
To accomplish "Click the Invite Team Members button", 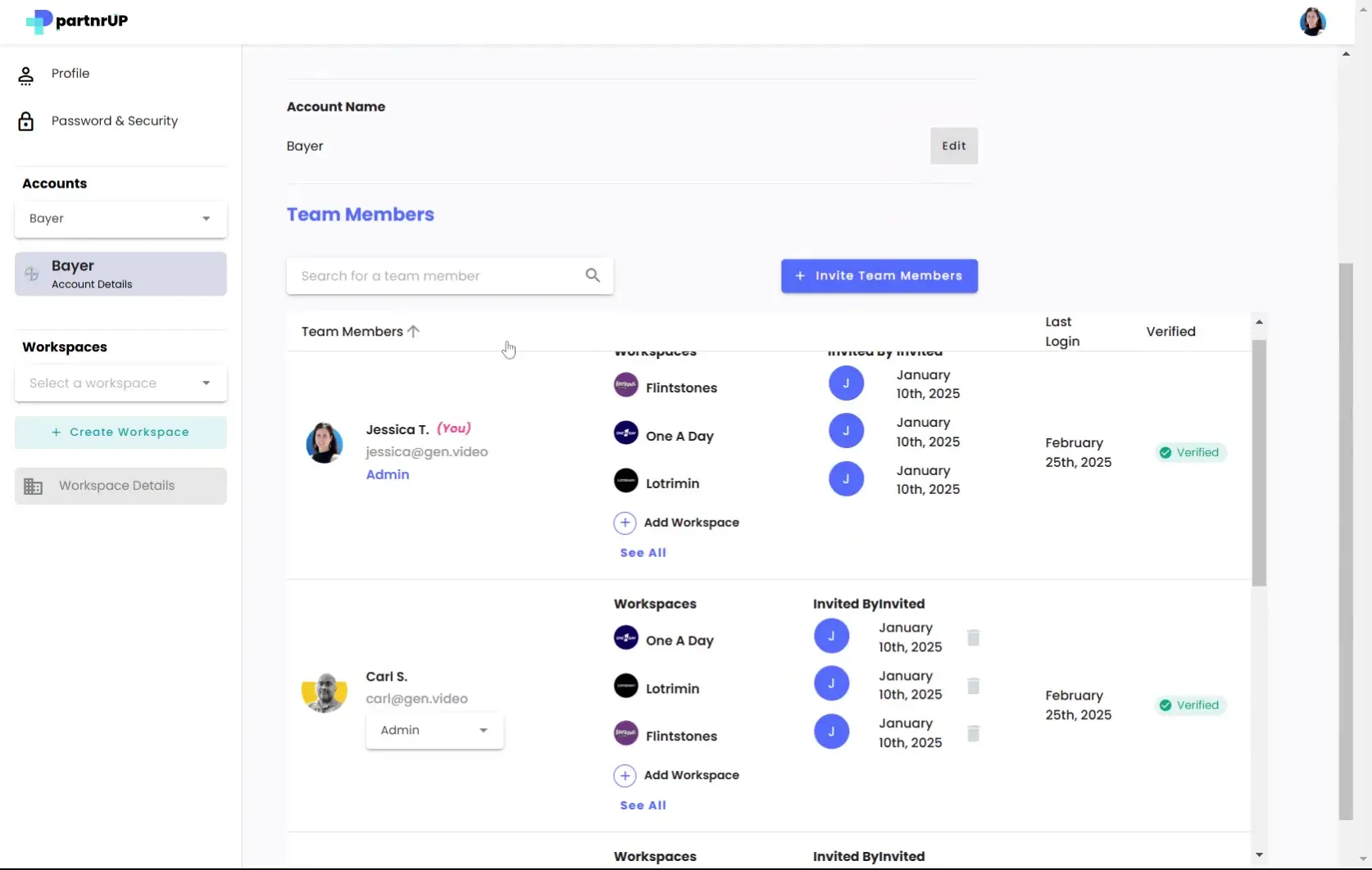I will 879,275.
